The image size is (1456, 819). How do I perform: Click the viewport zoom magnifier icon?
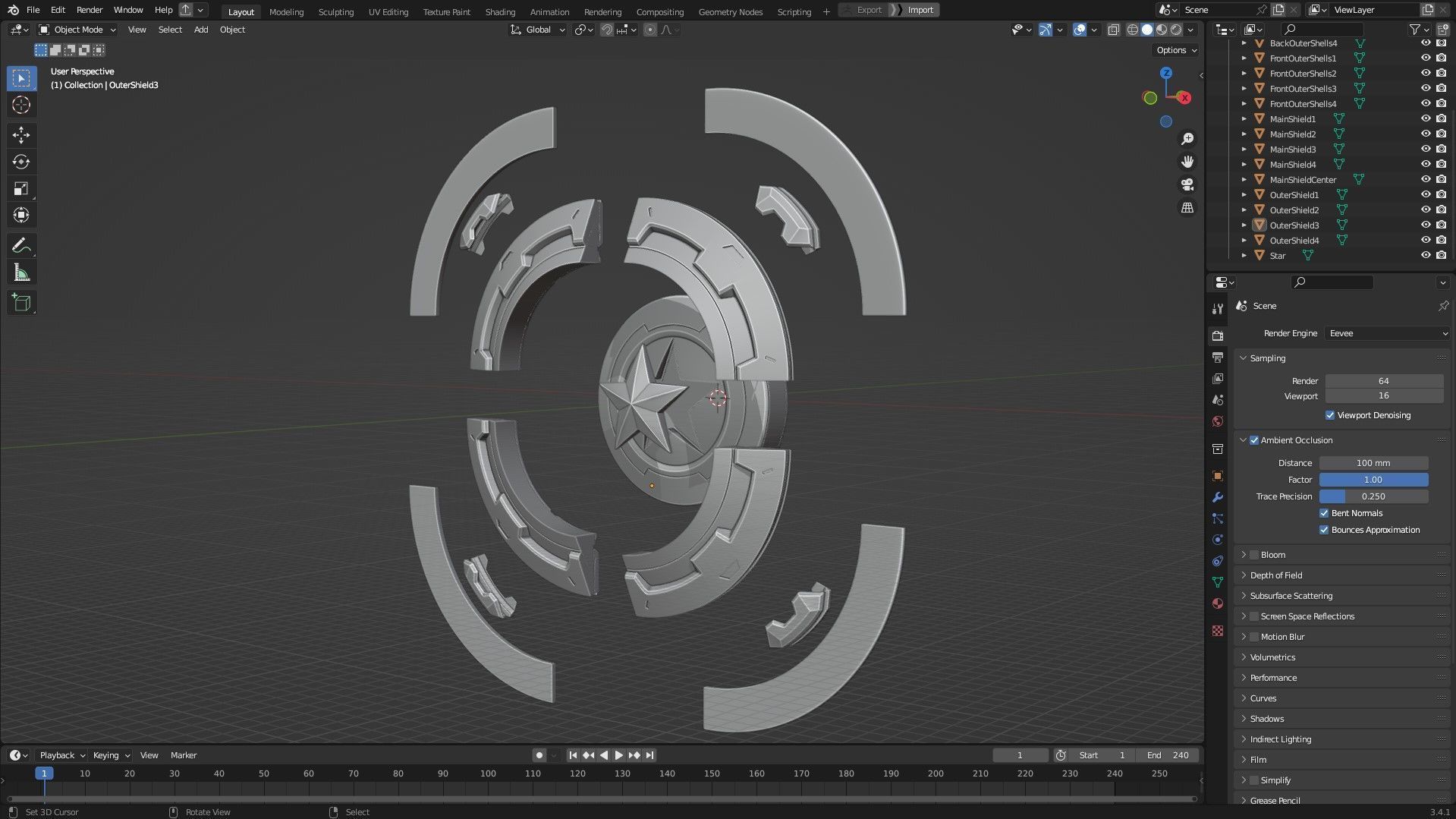tap(1187, 139)
